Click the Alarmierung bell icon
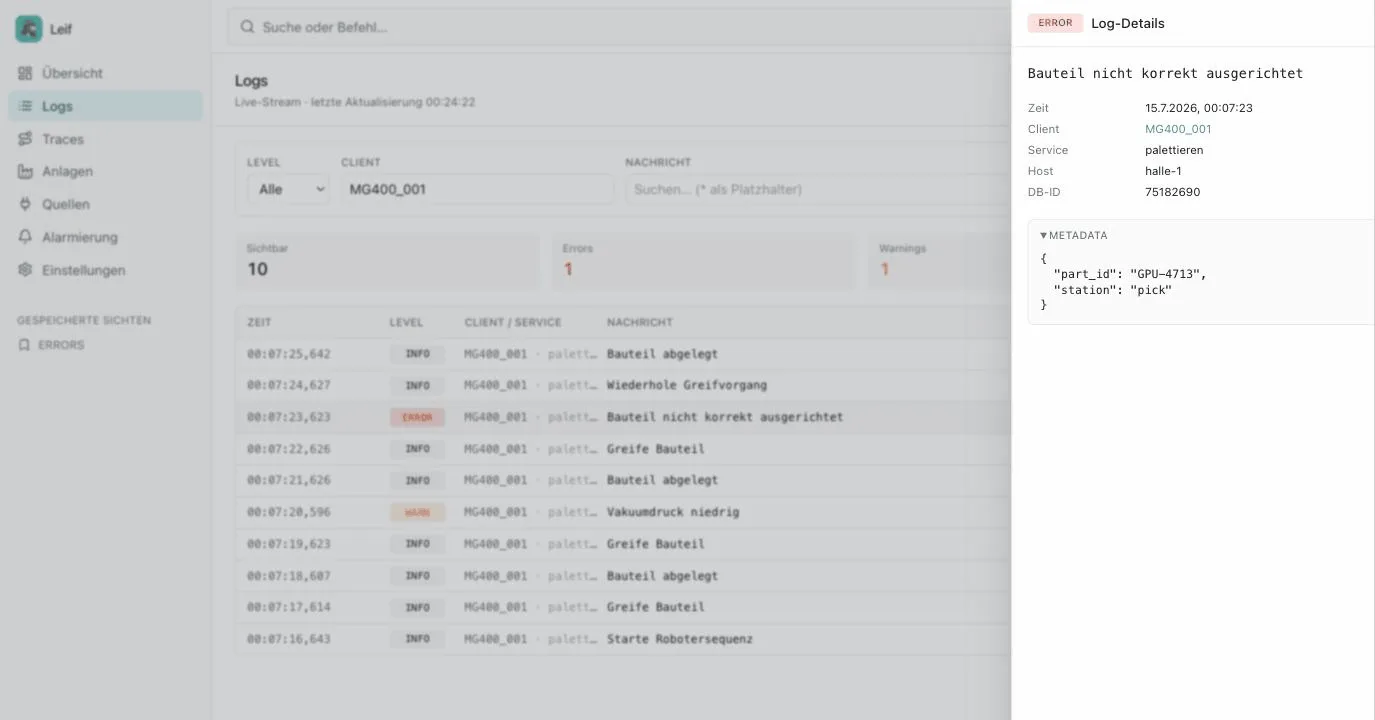The image size is (1375, 720). (25, 237)
